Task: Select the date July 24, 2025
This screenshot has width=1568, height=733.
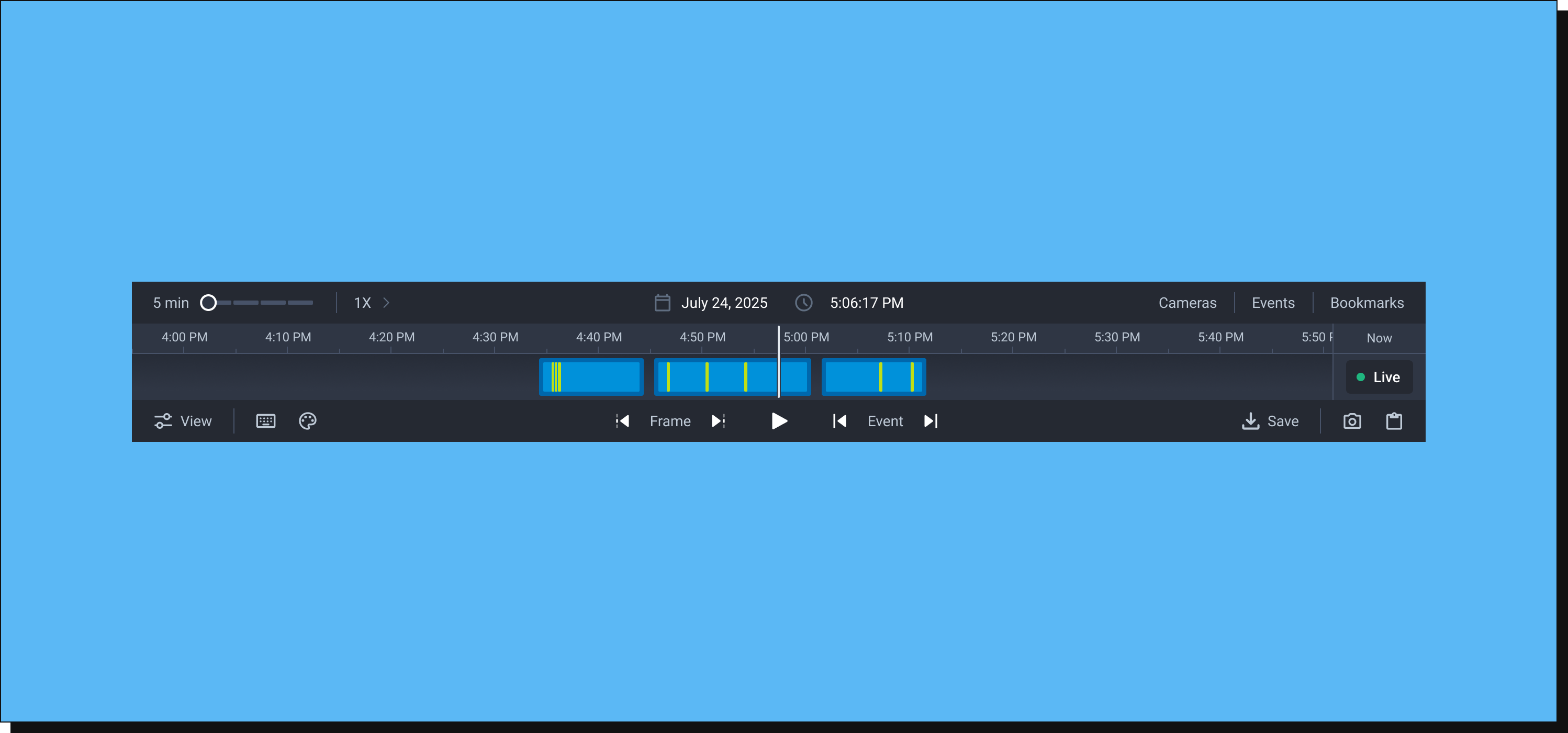Action: coord(724,303)
